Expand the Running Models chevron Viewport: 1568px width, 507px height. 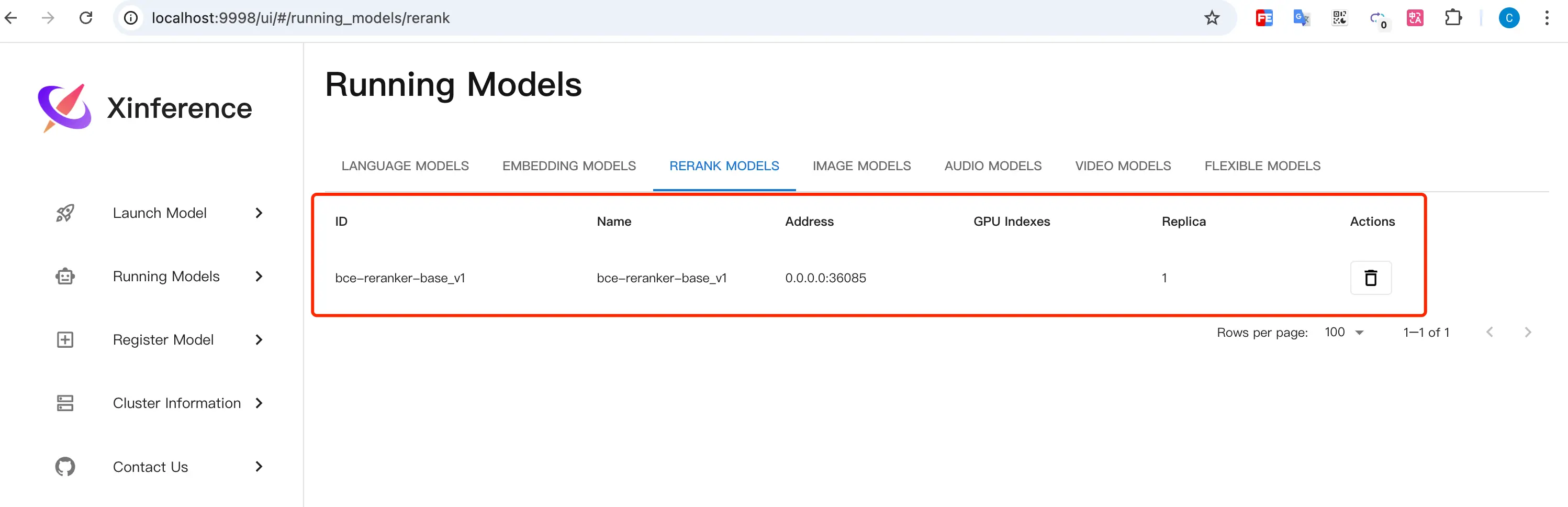click(x=259, y=276)
